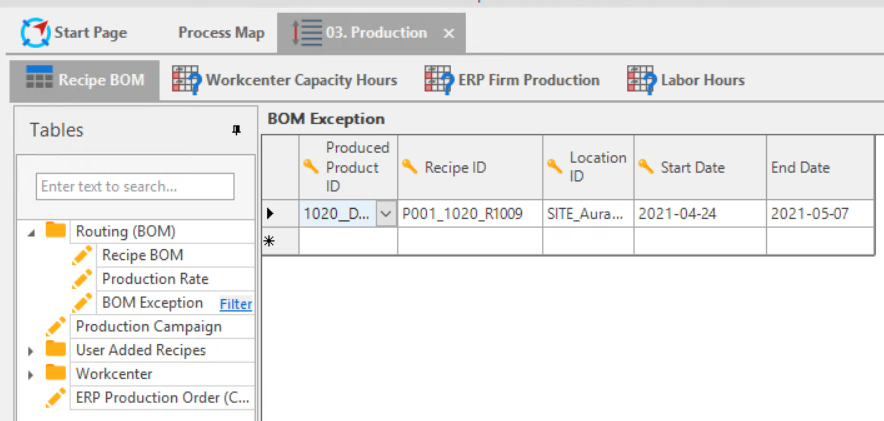The image size is (884, 421).
Task: Select the Start Date cell 2021-04-24
Action: click(x=700, y=214)
